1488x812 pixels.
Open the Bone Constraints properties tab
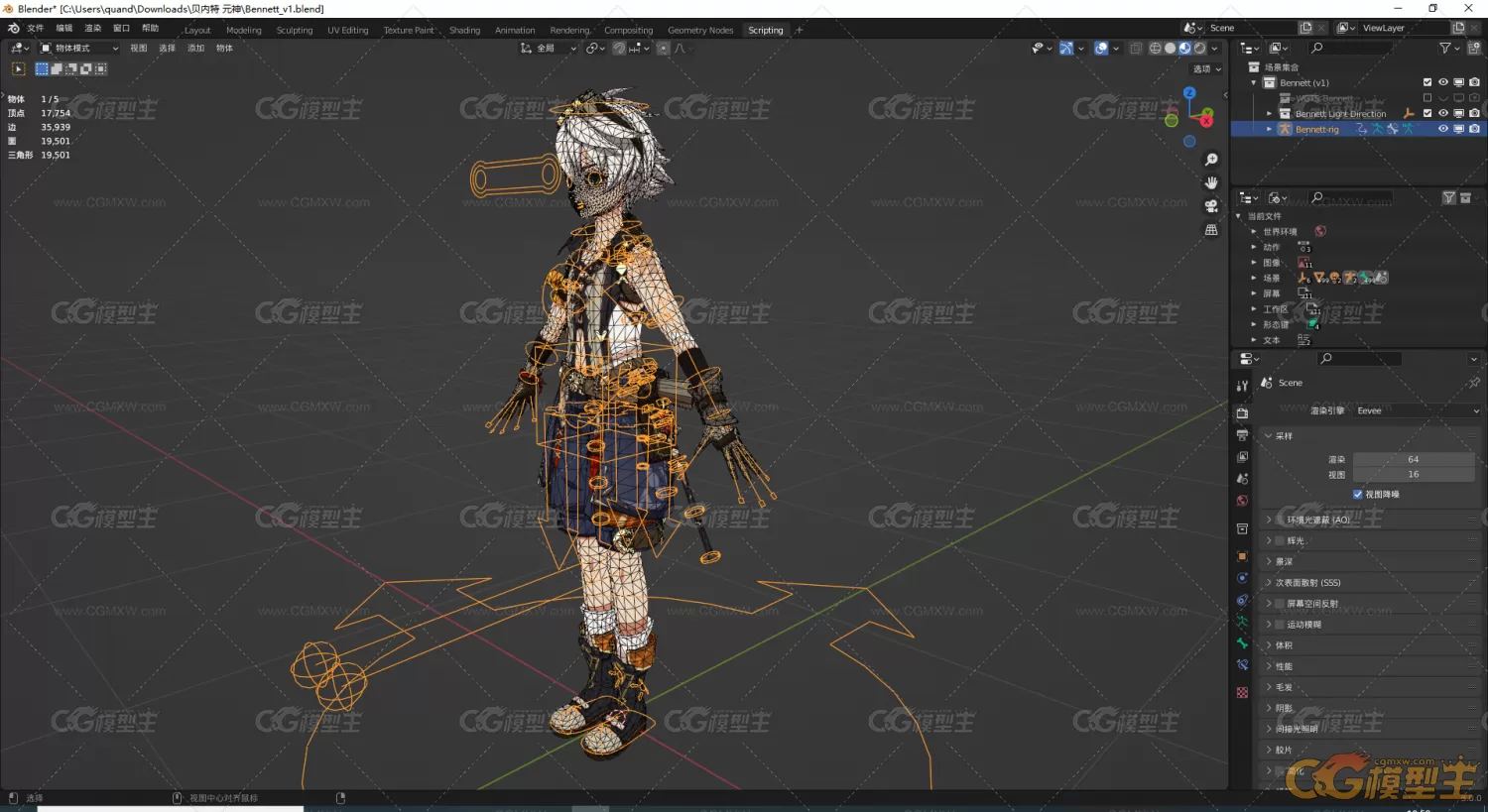pos(1242,665)
